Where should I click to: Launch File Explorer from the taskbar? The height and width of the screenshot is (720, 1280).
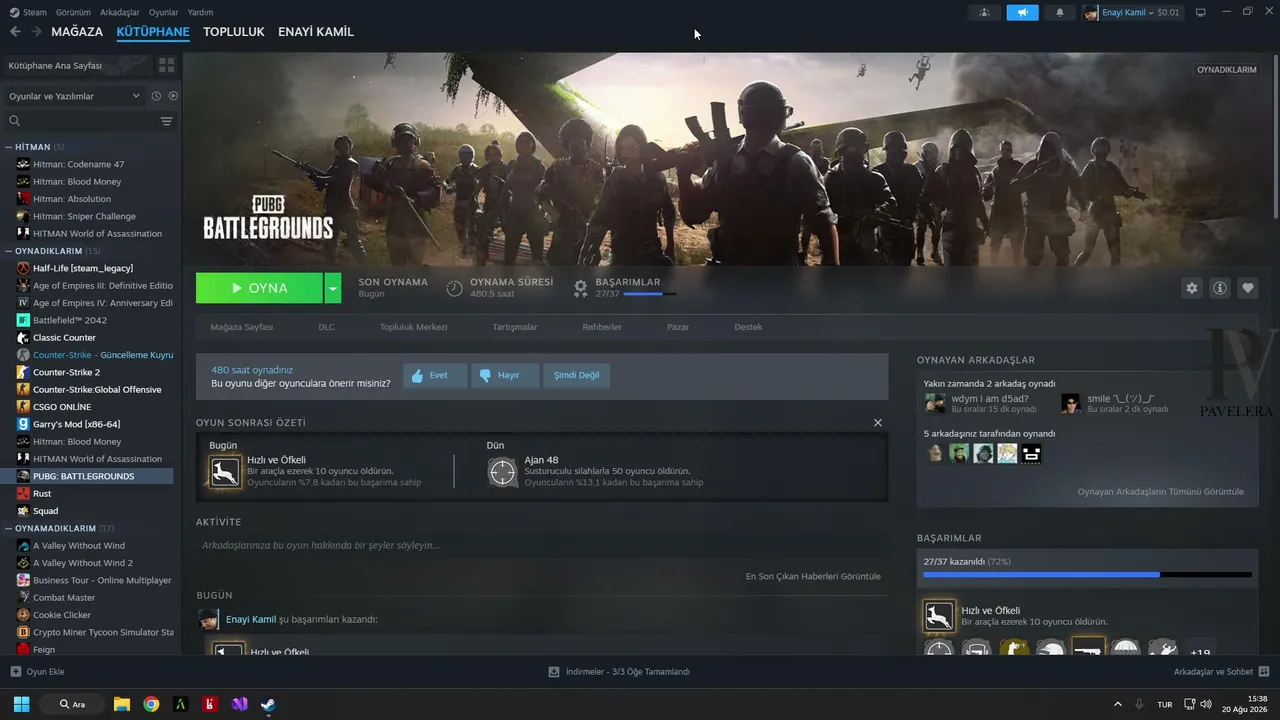(x=122, y=704)
